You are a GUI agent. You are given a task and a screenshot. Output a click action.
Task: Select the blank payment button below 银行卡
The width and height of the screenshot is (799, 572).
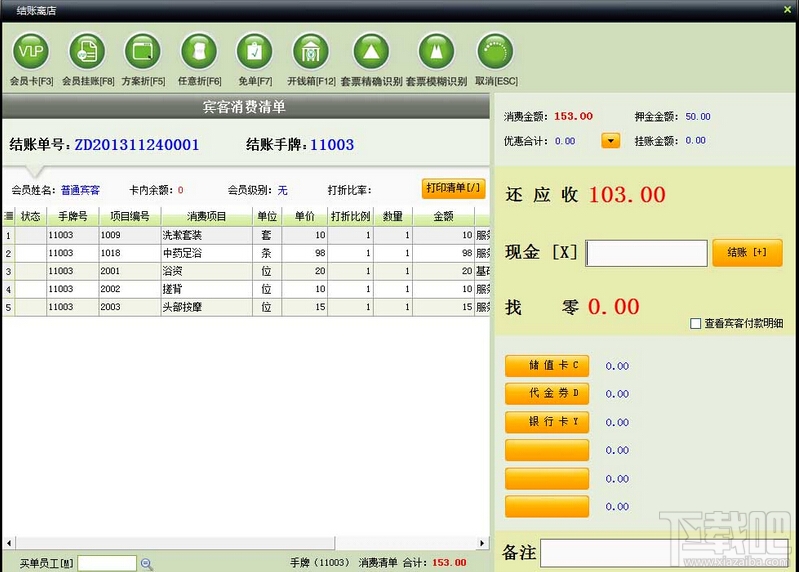tap(547, 450)
